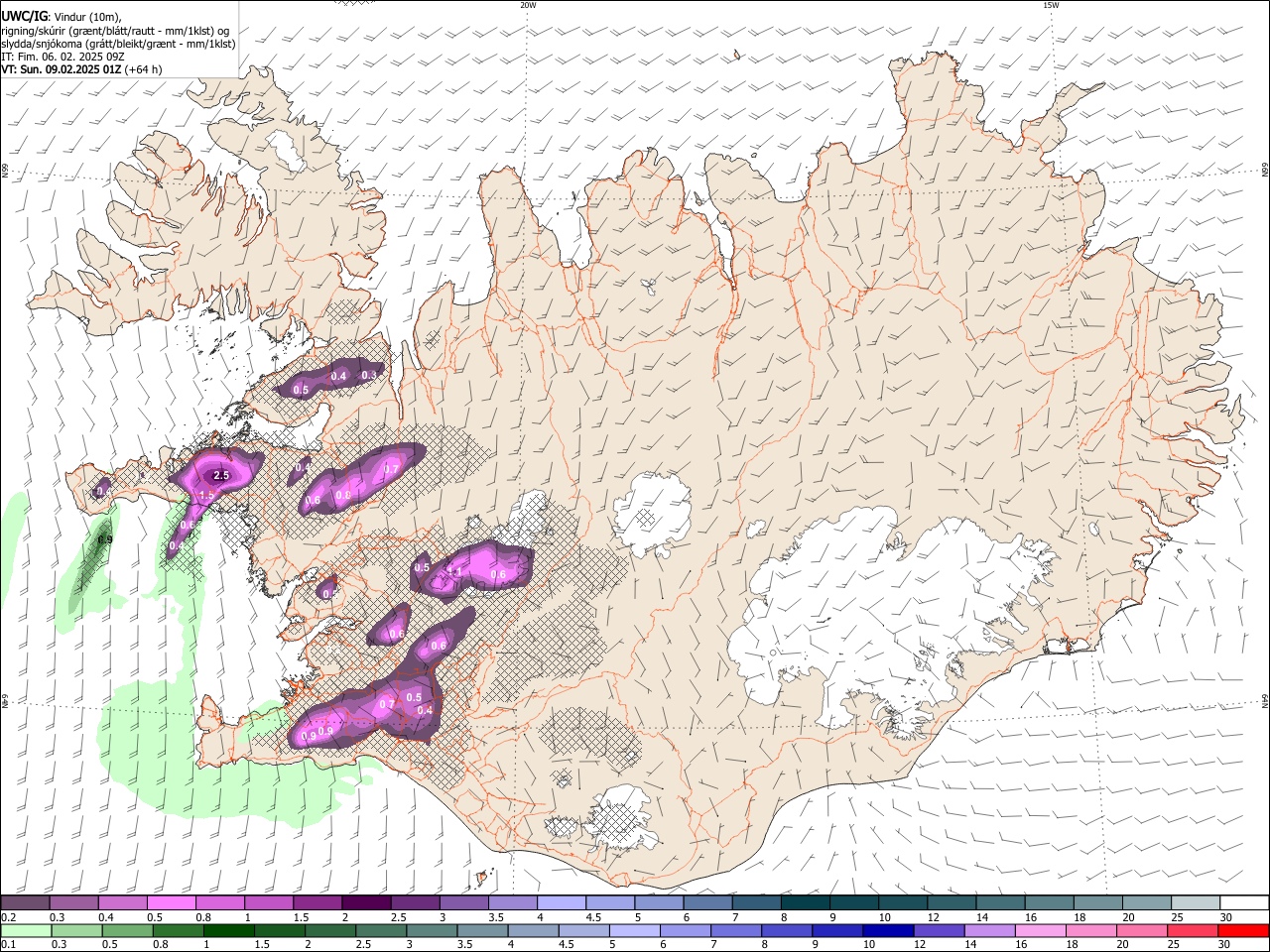Click the UWC/IG Vindur (10m) title text
Viewport: 1270px width, 952px height.
click(62, 16)
